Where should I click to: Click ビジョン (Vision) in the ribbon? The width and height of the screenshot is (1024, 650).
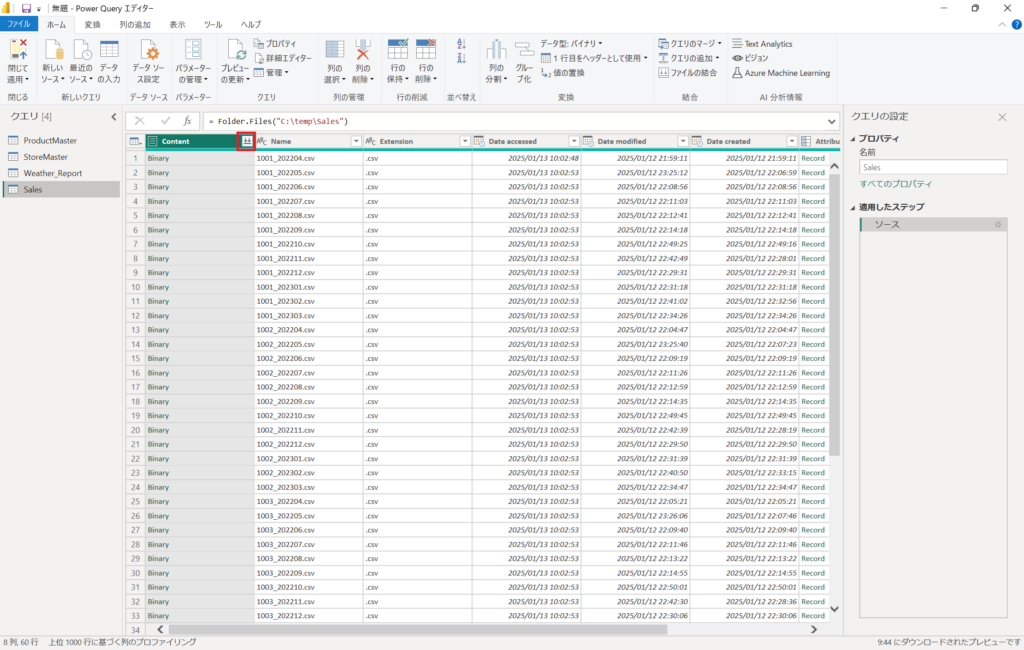[750, 58]
